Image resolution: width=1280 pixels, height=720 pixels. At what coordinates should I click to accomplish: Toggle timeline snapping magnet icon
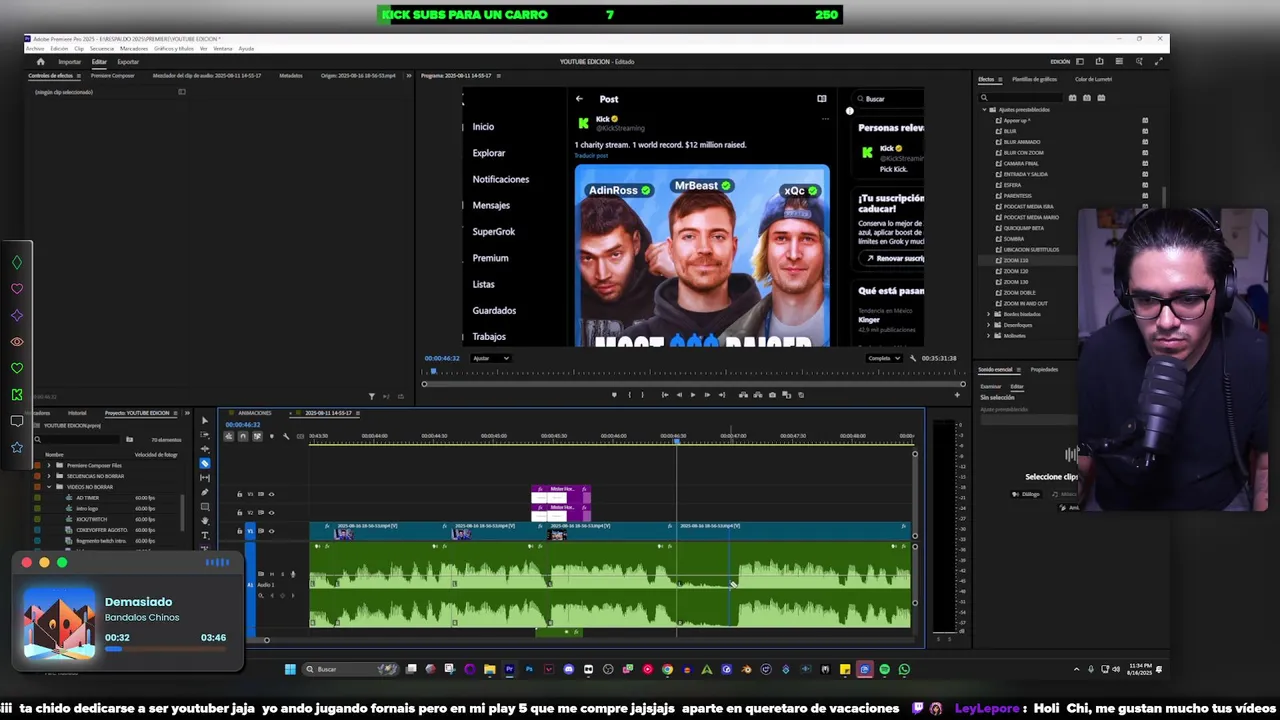click(243, 436)
